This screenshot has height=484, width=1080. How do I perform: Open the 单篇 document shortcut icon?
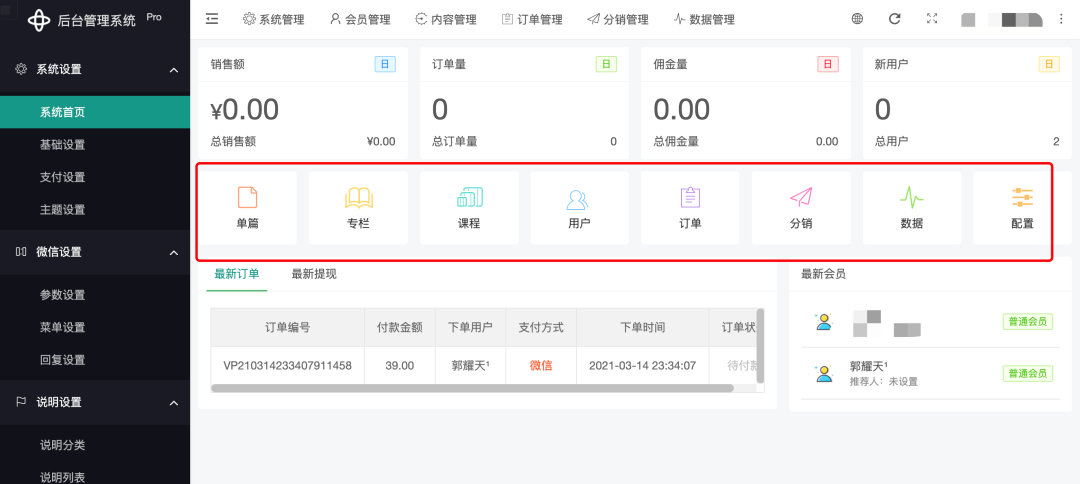247,198
